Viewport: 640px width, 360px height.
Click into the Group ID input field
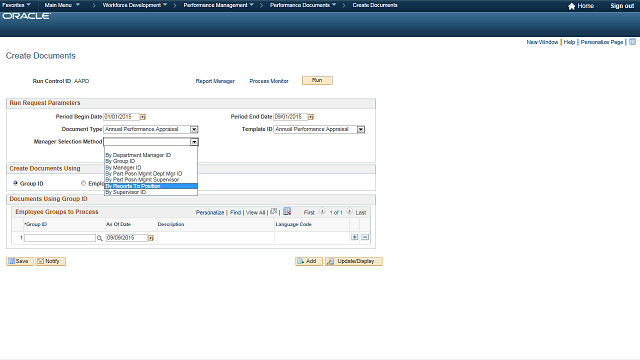pyautogui.click(x=60, y=238)
